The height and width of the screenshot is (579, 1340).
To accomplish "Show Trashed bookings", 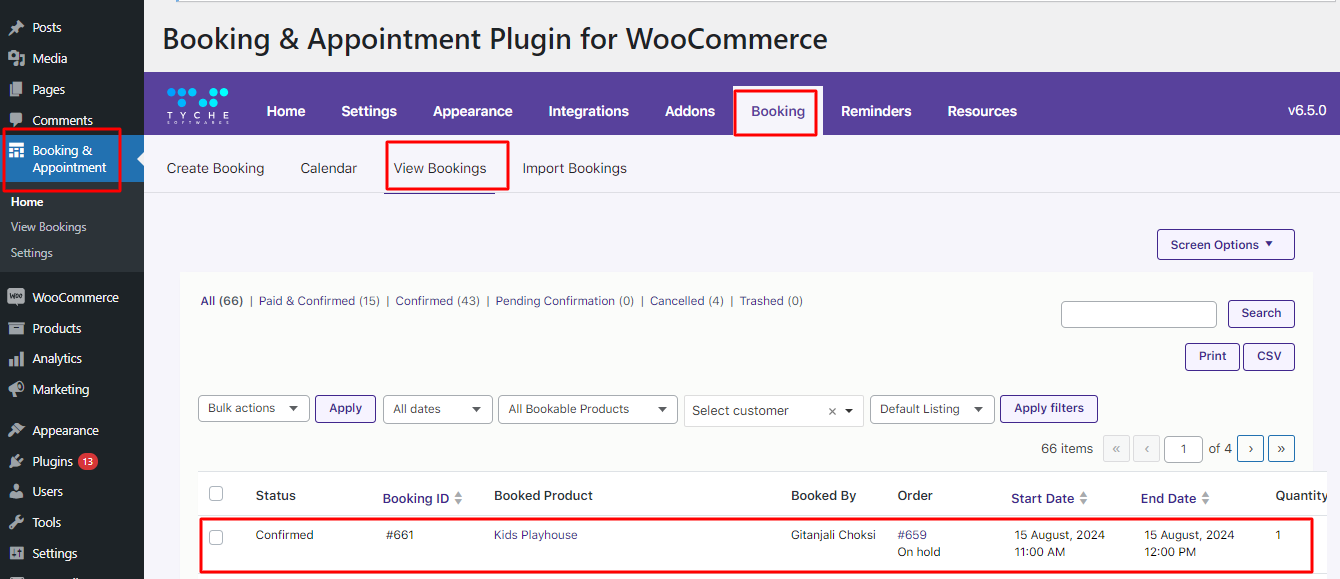I will (771, 301).
